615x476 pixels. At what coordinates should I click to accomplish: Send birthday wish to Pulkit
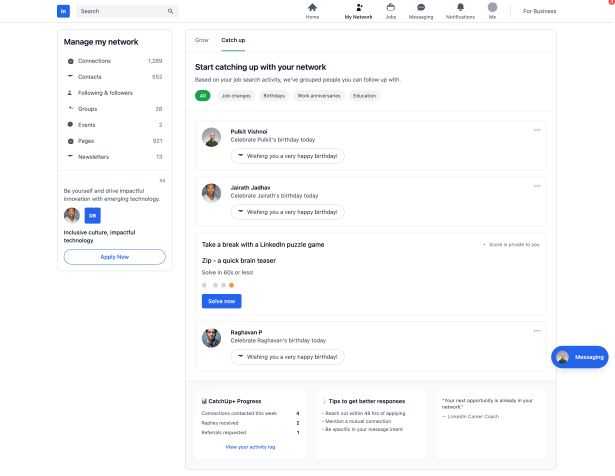[x=287, y=156]
